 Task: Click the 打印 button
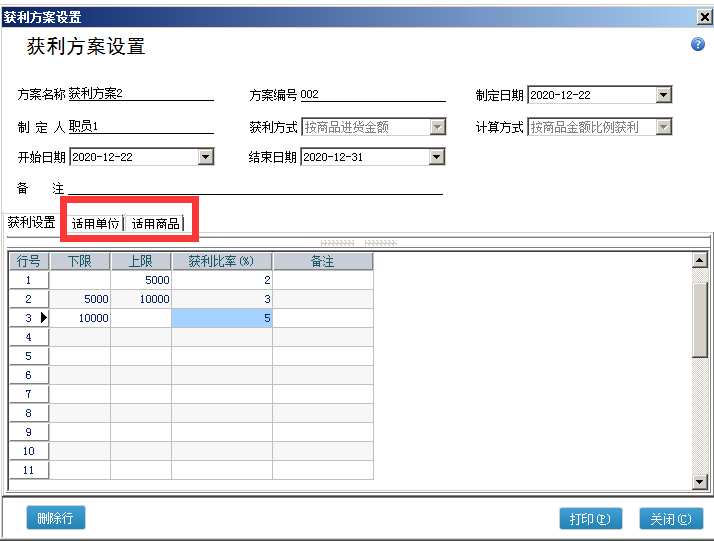click(x=590, y=519)
